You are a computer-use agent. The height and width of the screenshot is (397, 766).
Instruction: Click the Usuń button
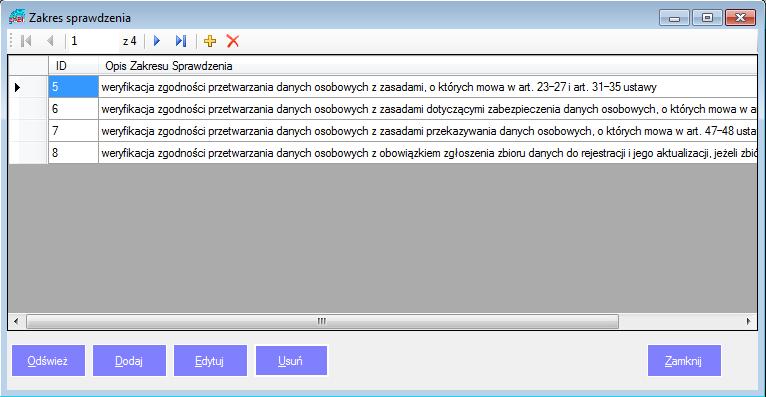point(291,361)
